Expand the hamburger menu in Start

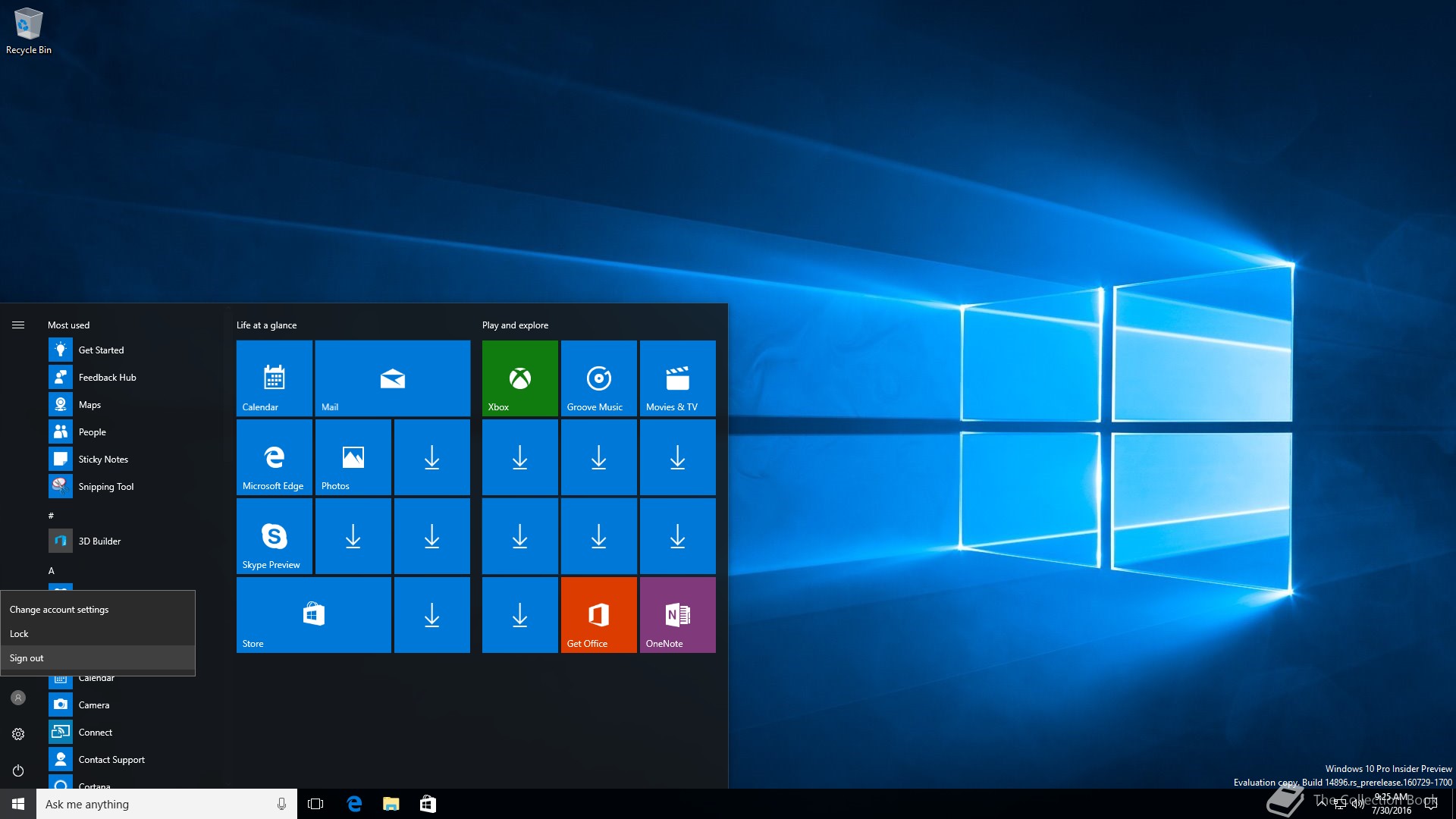[18, 325]
